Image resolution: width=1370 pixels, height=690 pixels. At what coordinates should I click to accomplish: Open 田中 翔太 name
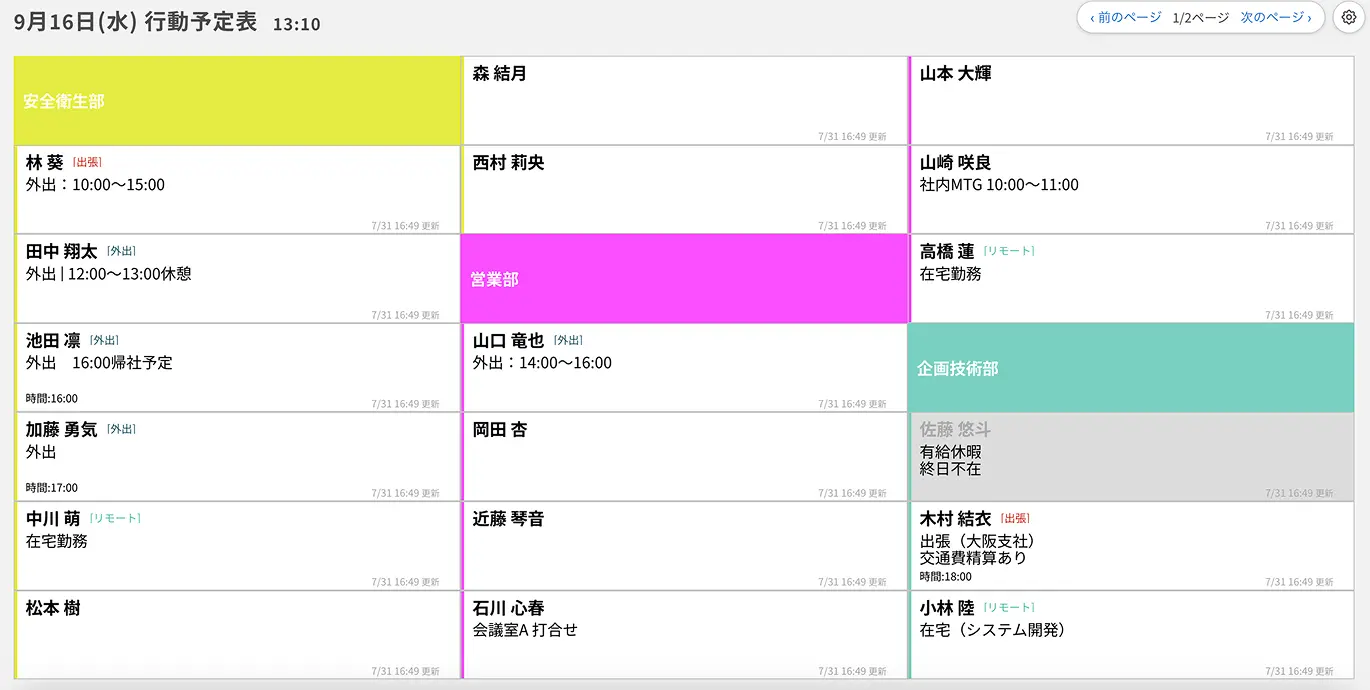pyautogui.click(x=61, y=252)
